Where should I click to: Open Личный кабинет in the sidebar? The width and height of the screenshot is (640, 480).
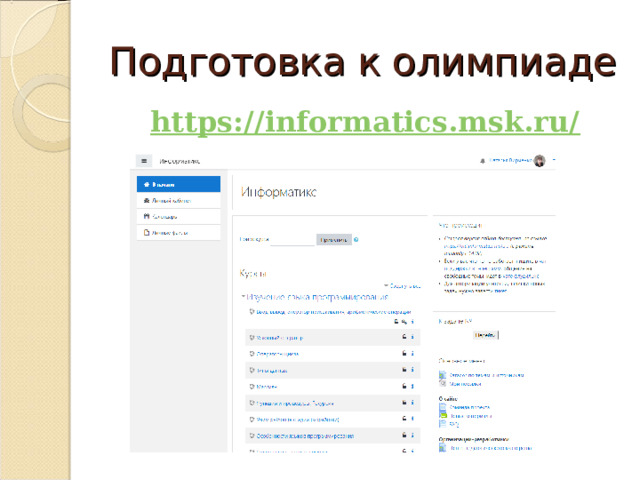click(178, 201)
